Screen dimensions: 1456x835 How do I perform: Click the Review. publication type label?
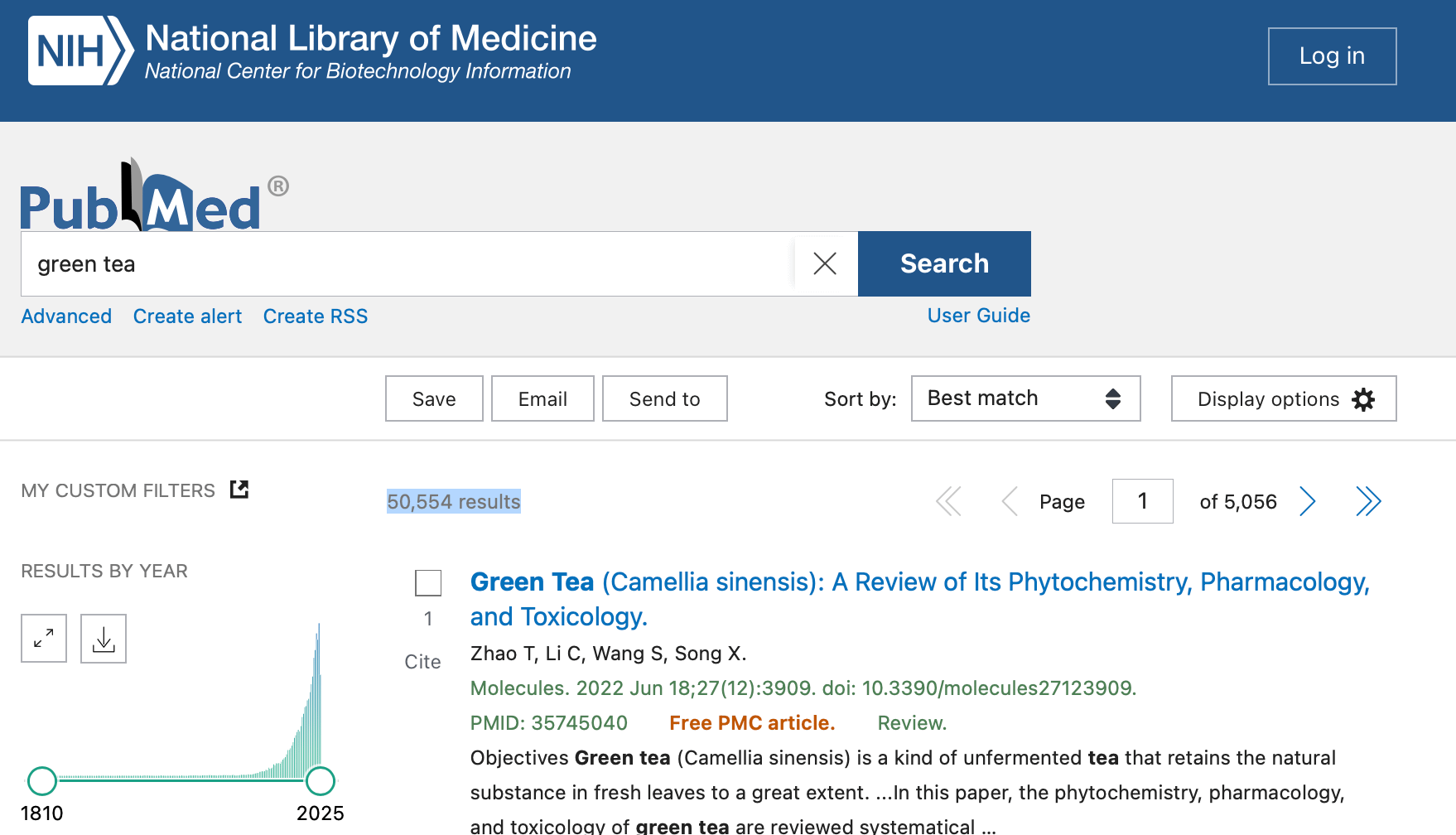coord(912,723)
